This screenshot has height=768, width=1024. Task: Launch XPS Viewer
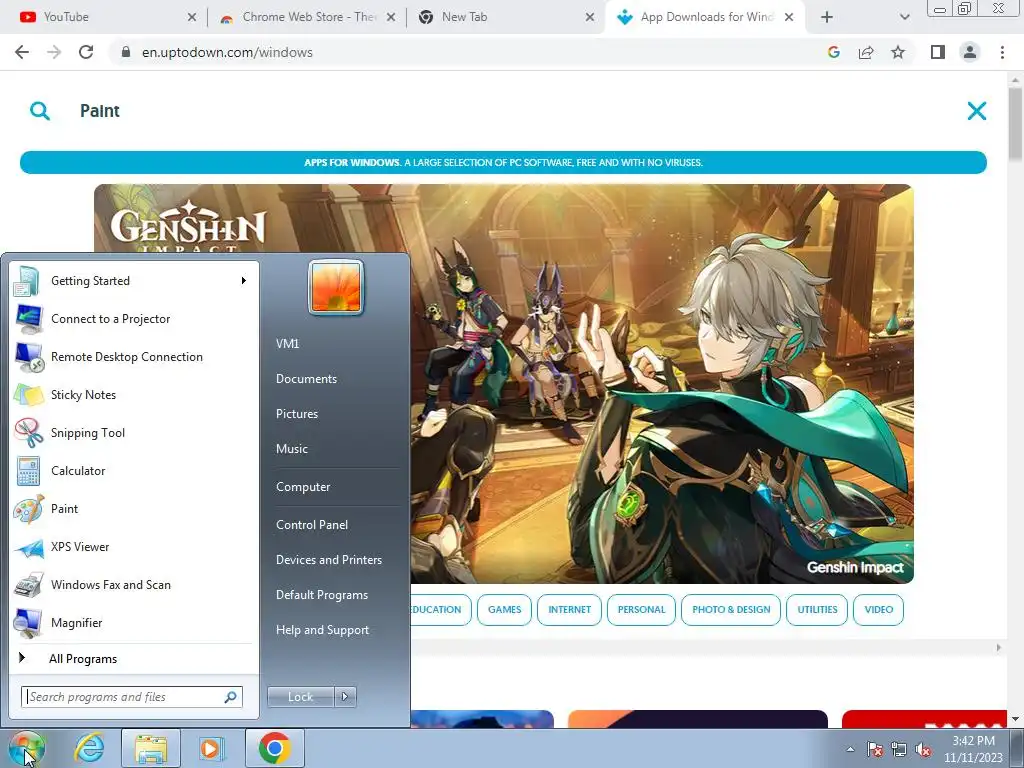[133, 547]
